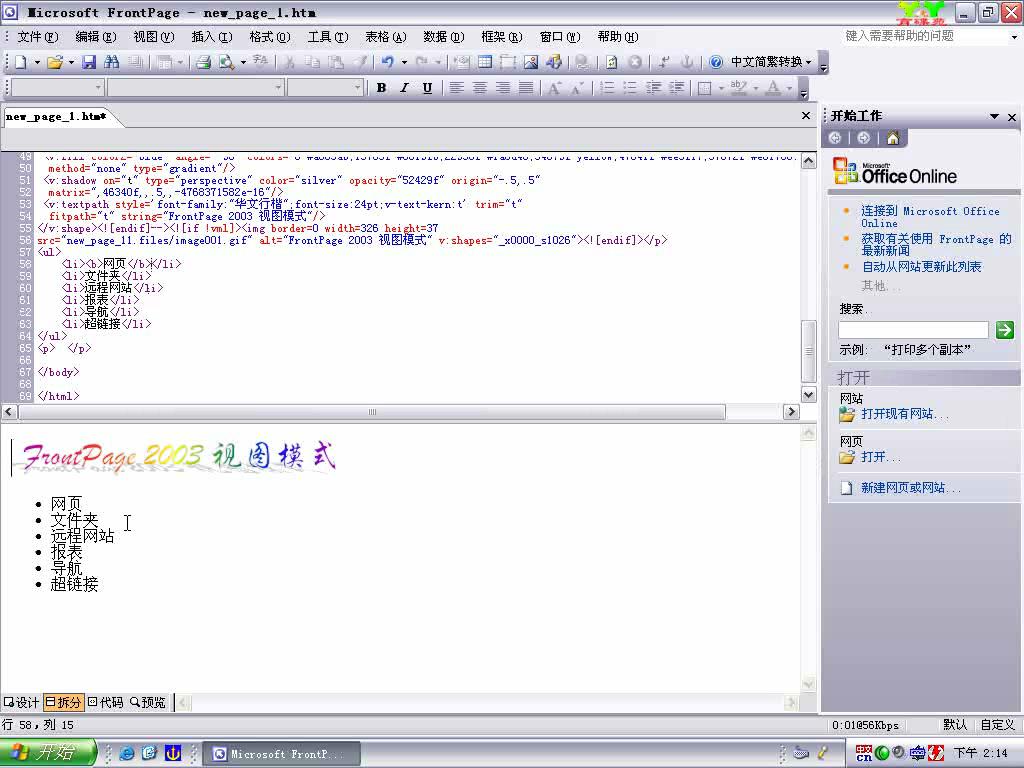Decrease font size with the smaller A icon
Screen dimensions: 1024x768
(577, 88)
